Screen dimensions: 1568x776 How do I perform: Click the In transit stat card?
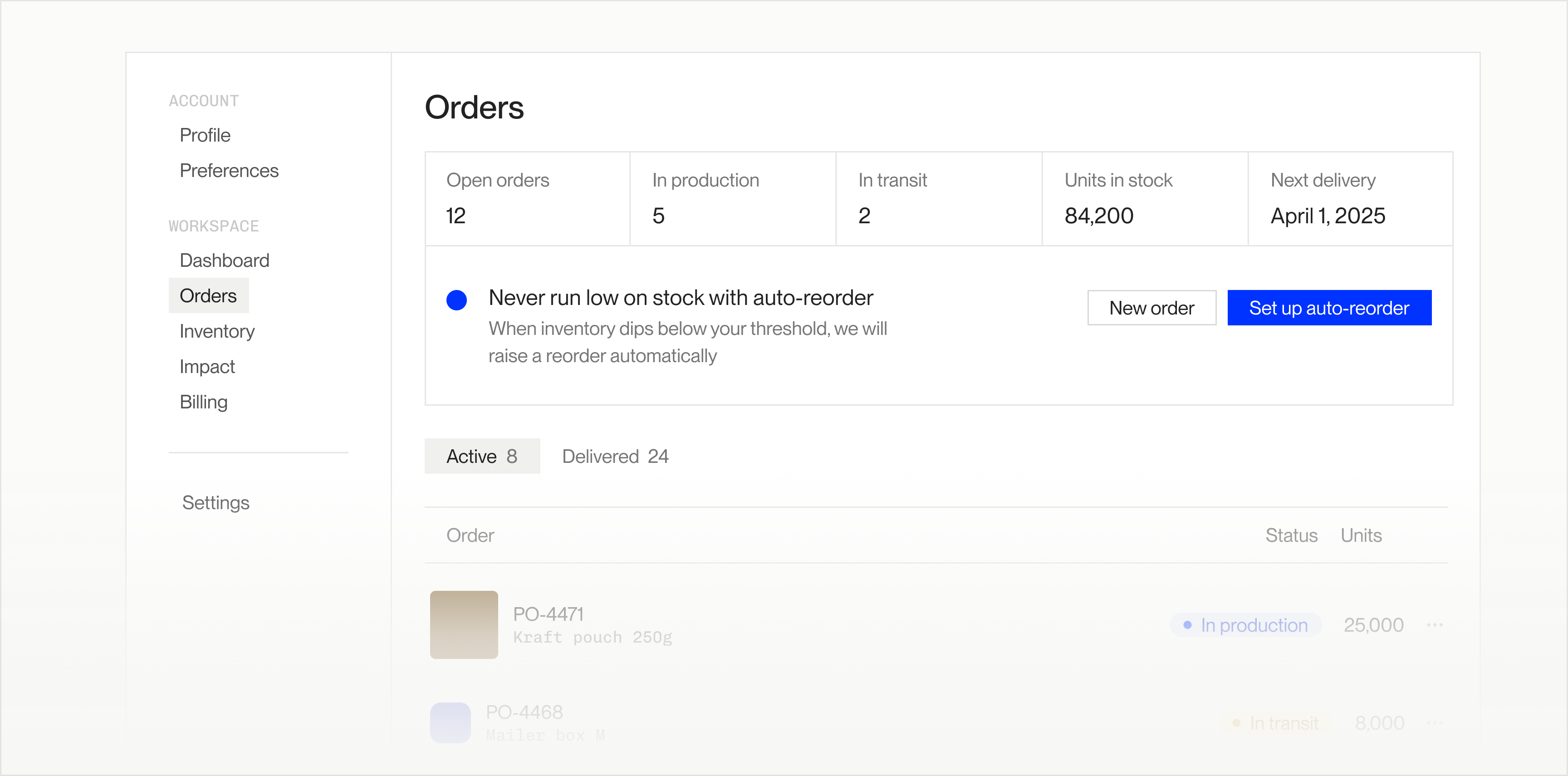pyautogui.click(x=939, y=199)
